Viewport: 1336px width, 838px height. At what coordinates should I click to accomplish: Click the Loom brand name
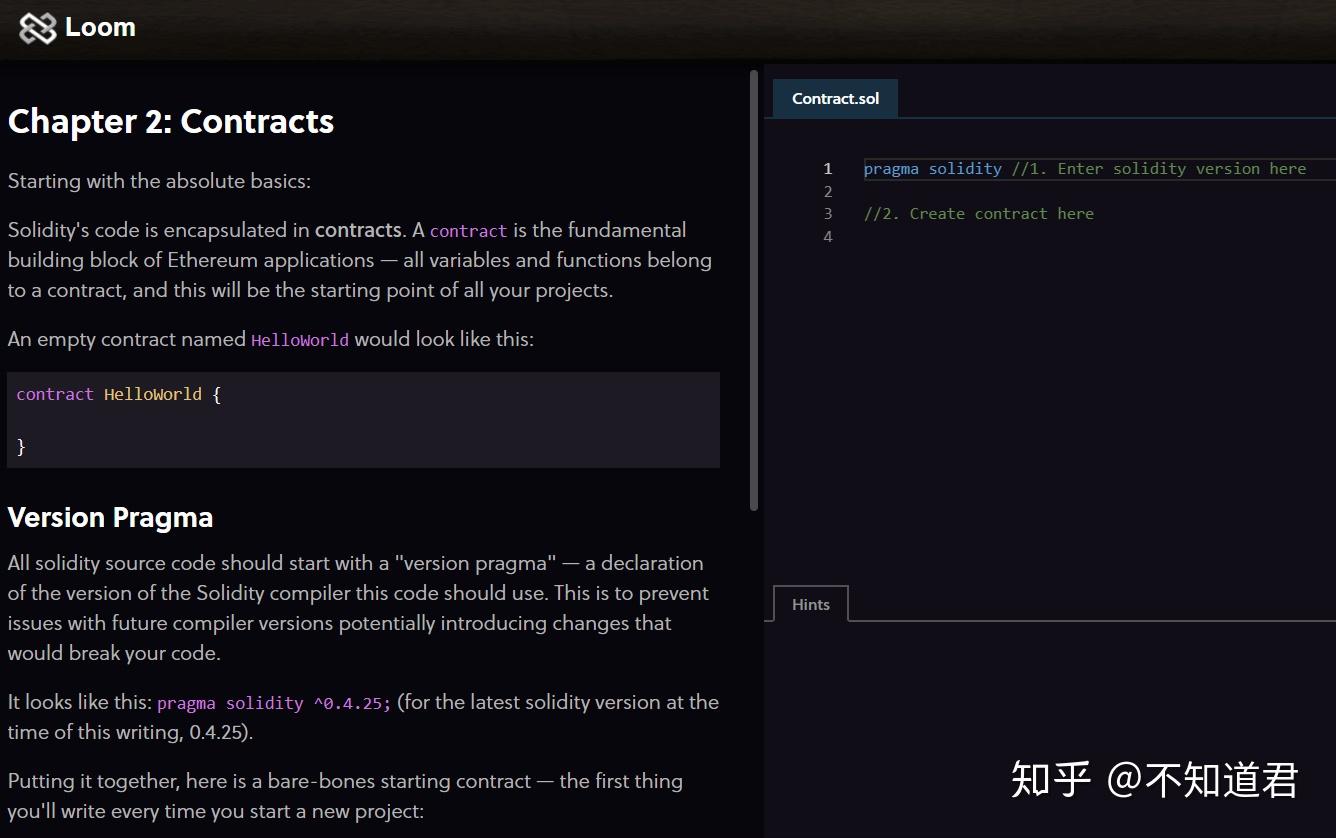click(100, 27)
